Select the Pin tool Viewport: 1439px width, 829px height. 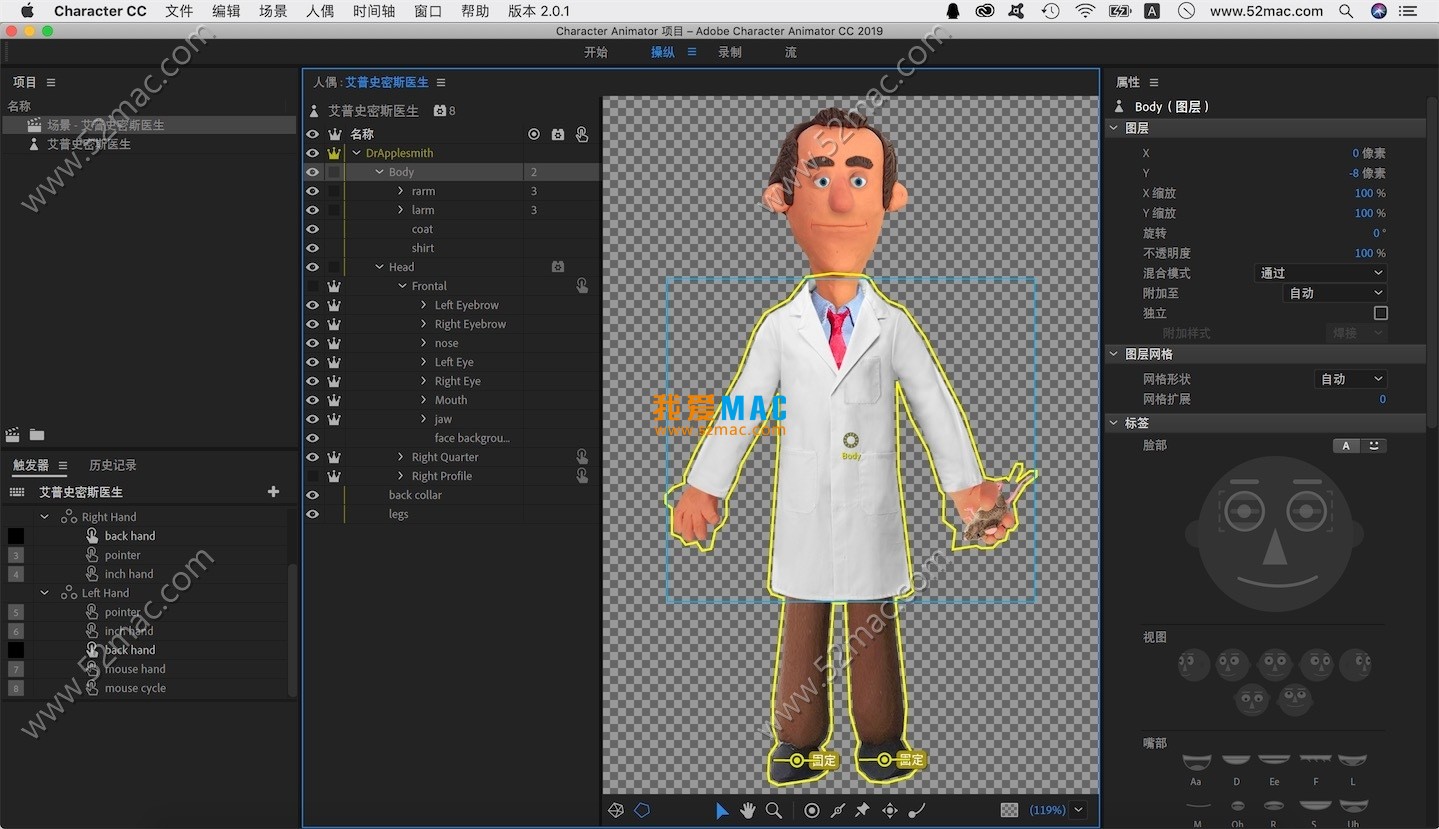[862, 810]
